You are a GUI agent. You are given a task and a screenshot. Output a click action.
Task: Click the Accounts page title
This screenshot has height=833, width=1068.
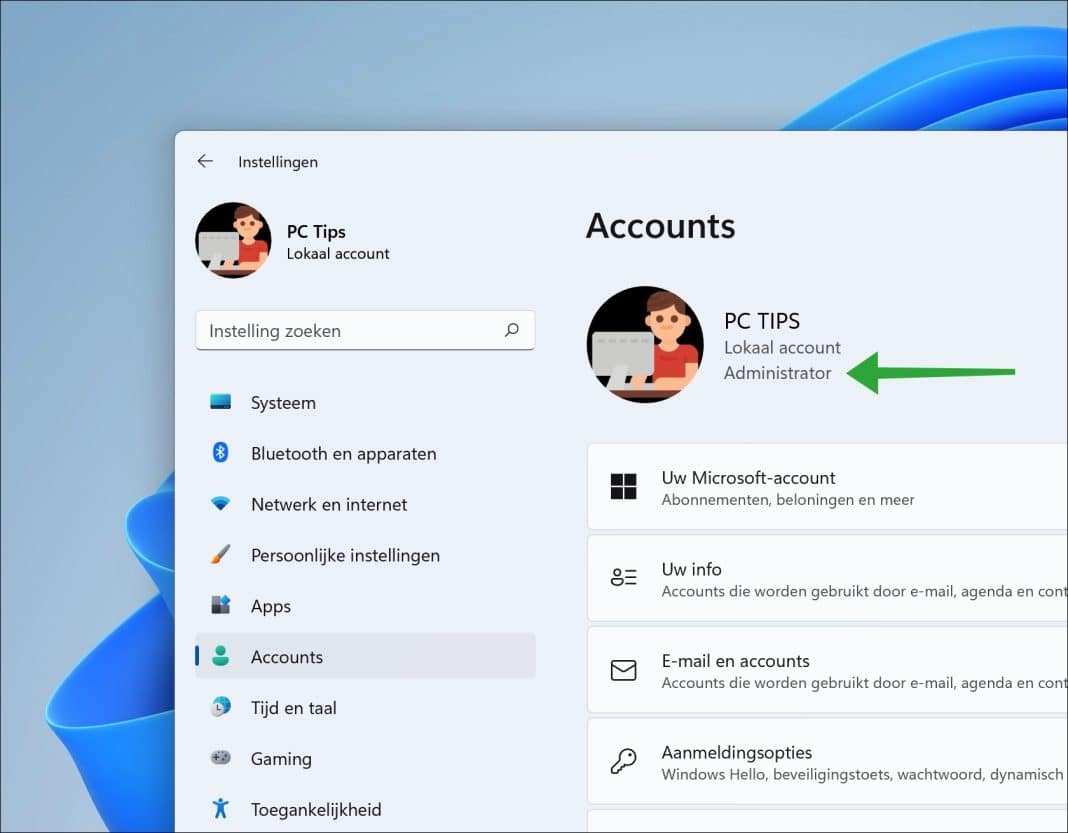coord(661,225)
